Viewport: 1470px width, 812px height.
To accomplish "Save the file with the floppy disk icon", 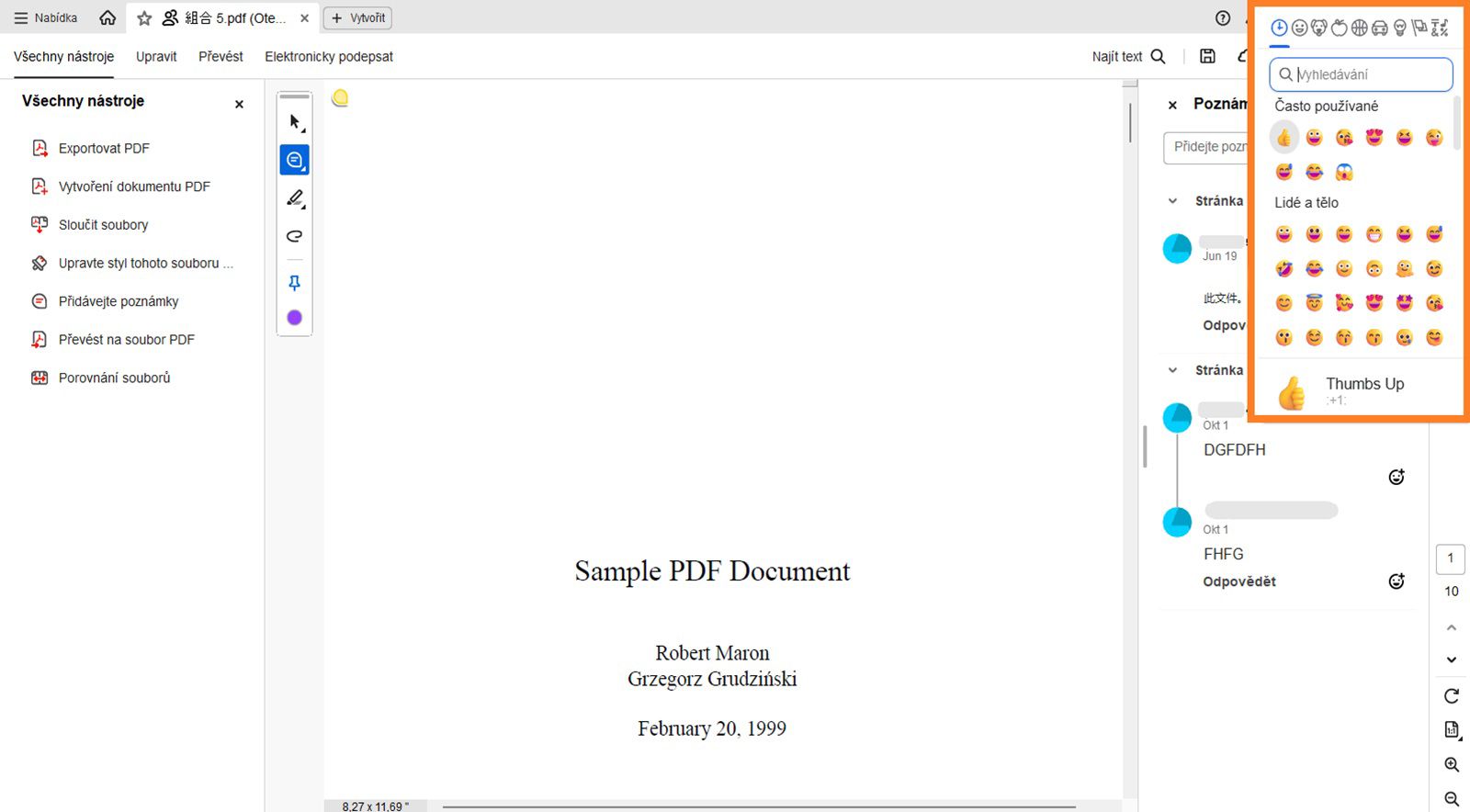I will pos(1207,56).
